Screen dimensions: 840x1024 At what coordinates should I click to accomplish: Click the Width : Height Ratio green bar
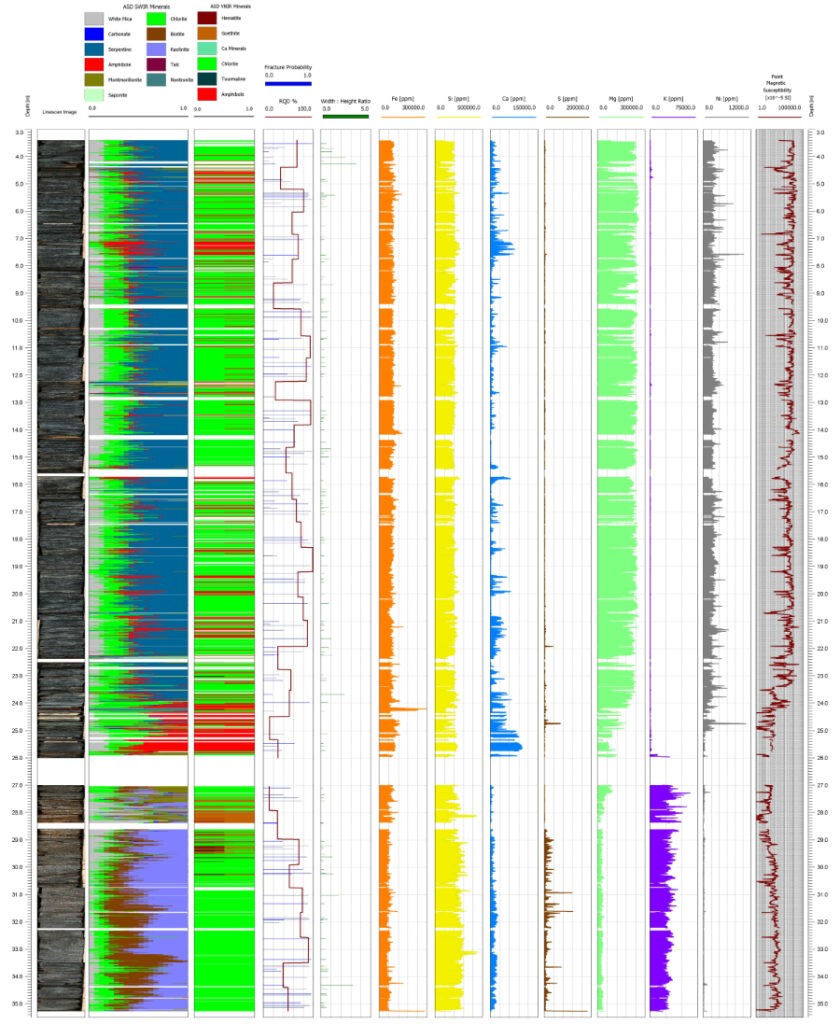[x=346, y=116]
